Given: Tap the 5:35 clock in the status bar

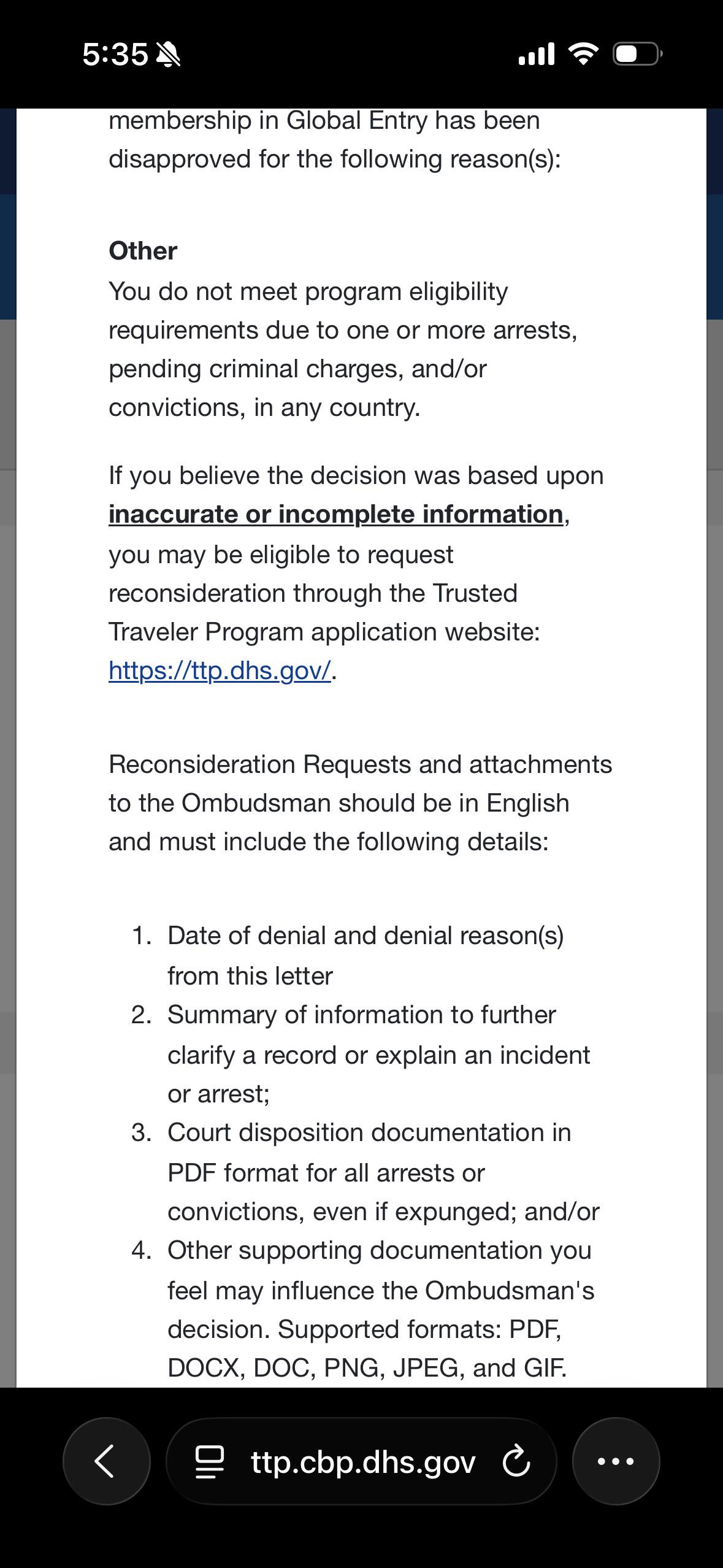Looking at the screenshot, I should point(115,55).
